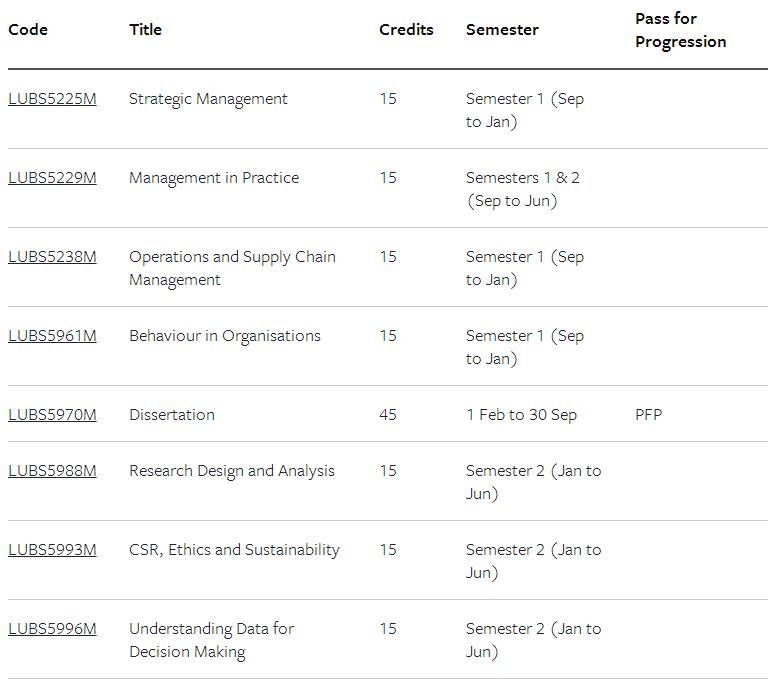Image resolution: width=774 pixels, height=686 pixels.
Task: Click the Code column header
Action: point(28,30)
